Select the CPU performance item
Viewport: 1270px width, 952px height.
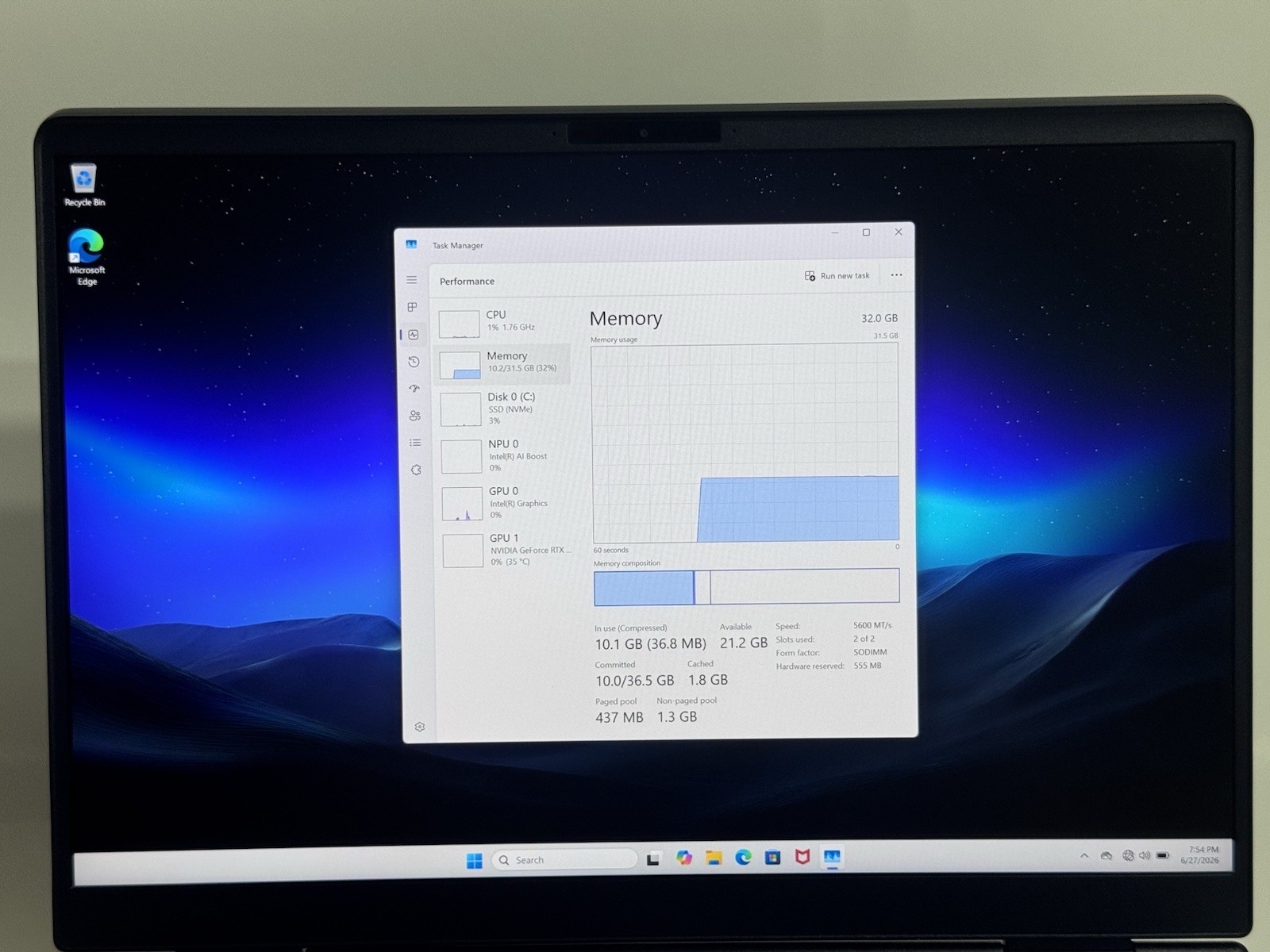tap(502, 322)
